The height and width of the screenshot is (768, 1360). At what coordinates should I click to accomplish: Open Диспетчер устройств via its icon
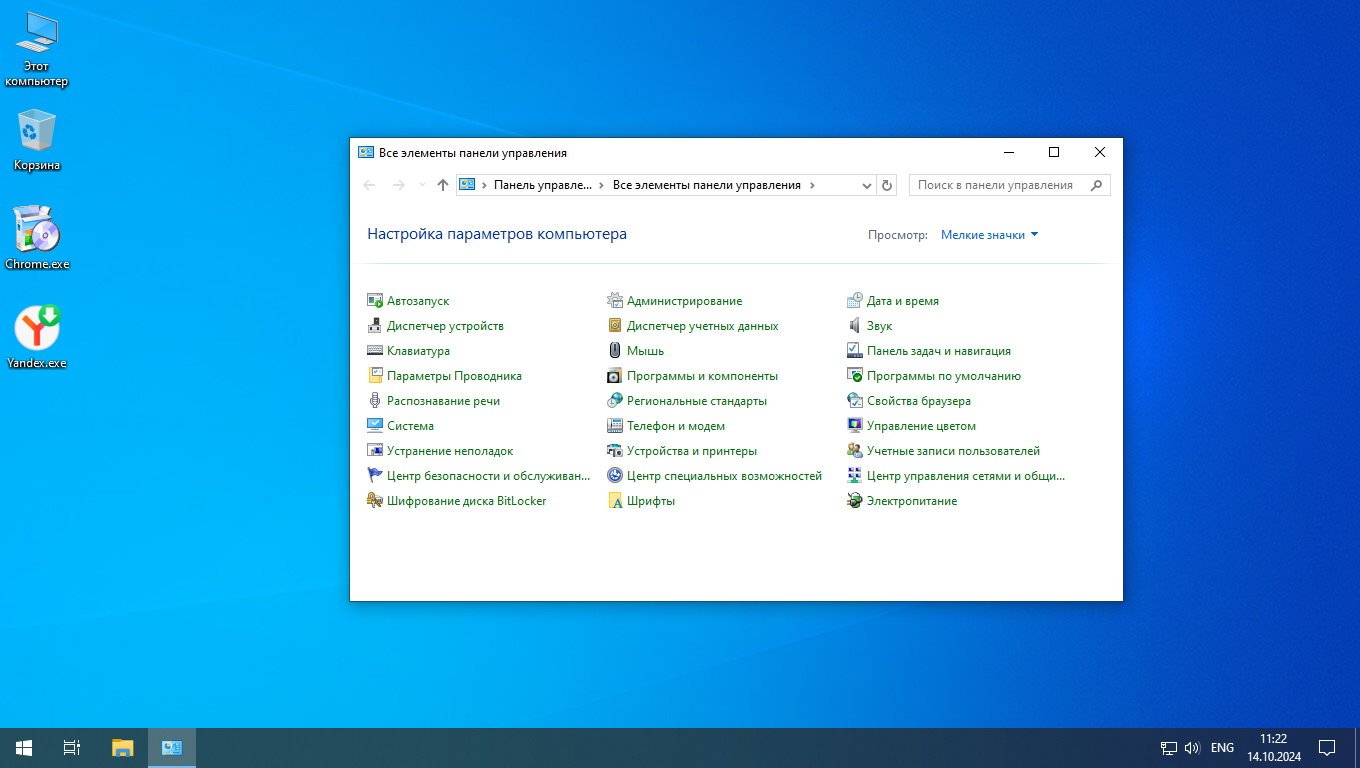[x=375, y=326]
